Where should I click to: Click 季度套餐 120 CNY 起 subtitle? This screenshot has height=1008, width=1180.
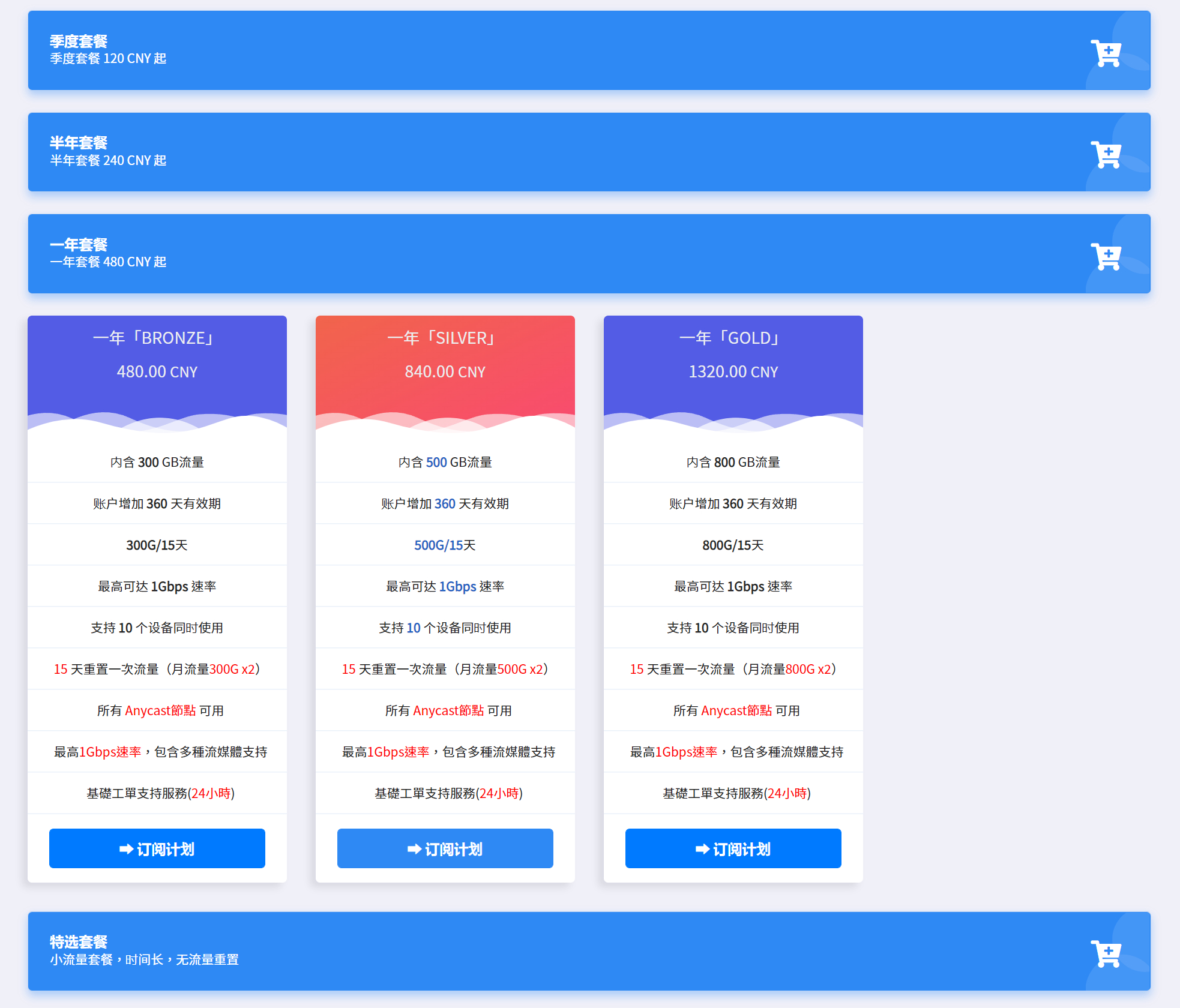click(108, 59)
